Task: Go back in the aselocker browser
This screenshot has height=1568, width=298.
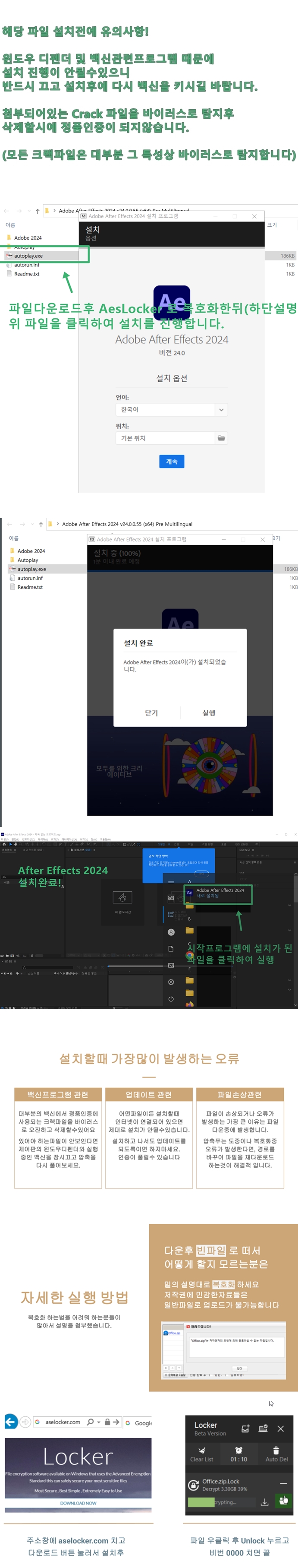Action: coord(11,1422)
